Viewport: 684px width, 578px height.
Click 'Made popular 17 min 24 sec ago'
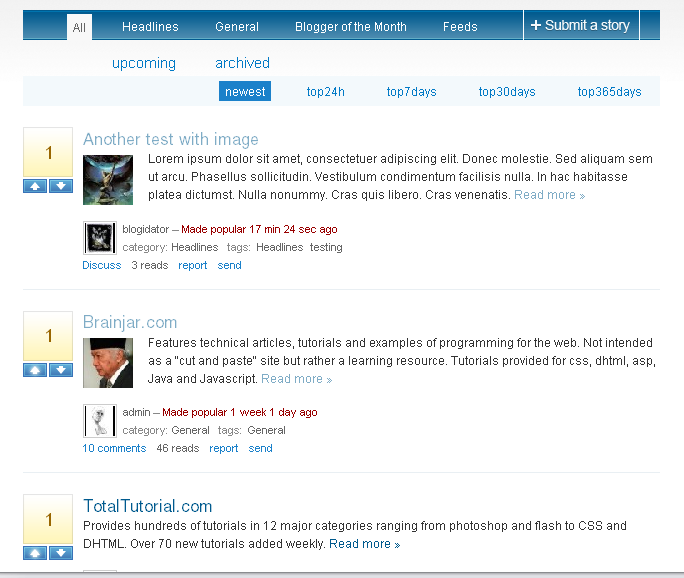coord(259,229)
